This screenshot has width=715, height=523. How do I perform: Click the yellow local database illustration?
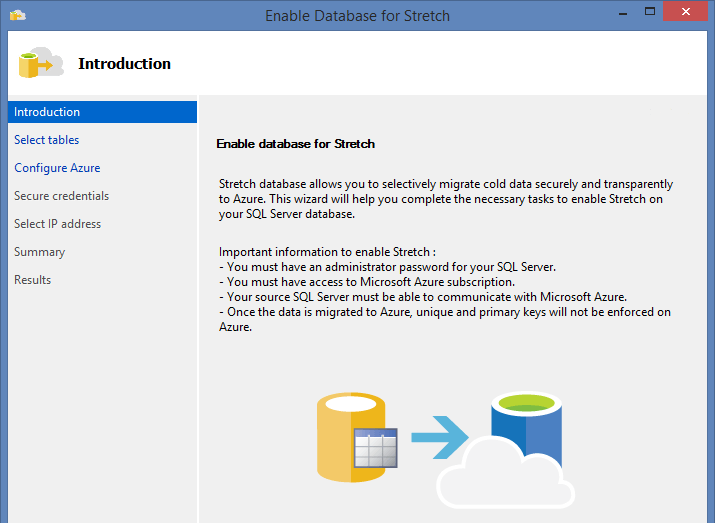tap(357, 437)
